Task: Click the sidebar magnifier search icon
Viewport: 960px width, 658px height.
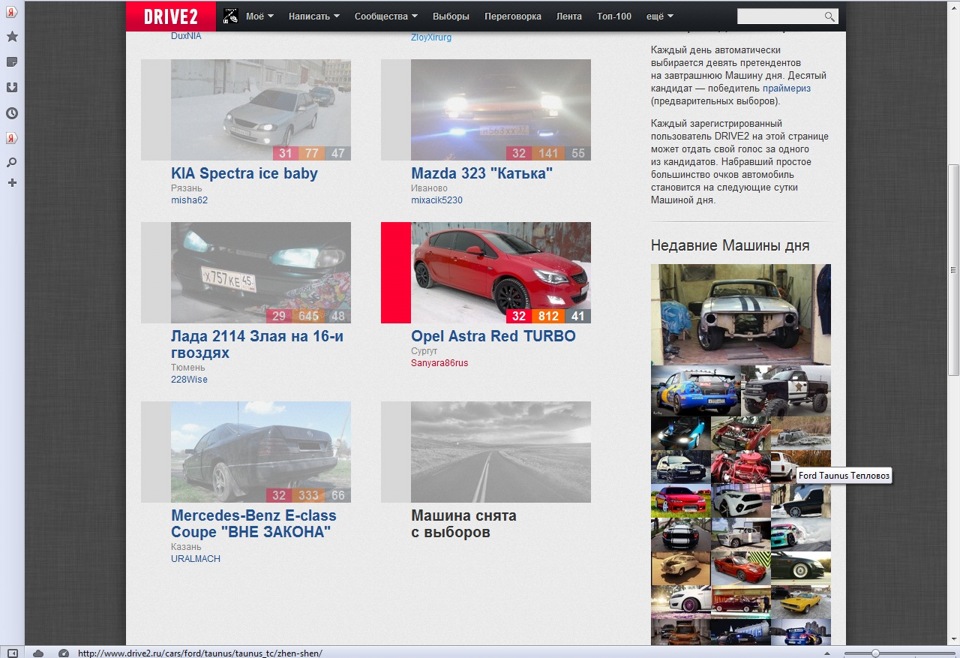Action: coord(12,163)
